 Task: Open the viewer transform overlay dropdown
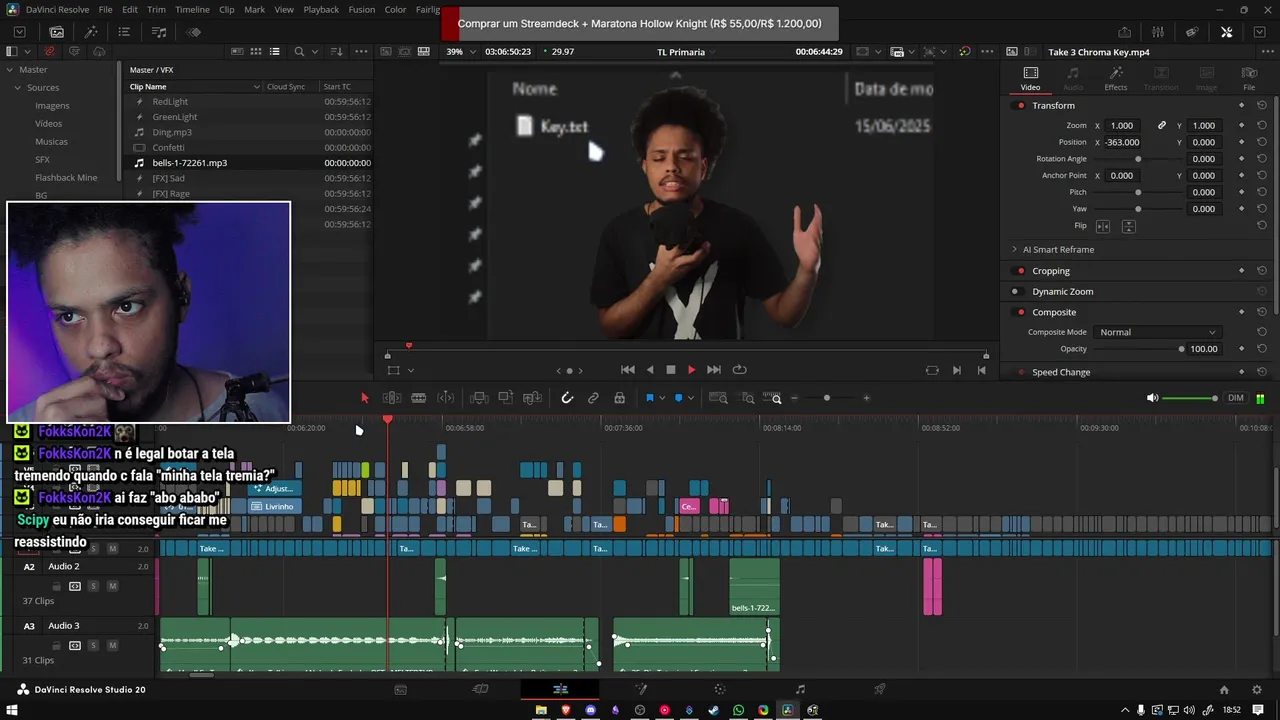tap(411, 370)
